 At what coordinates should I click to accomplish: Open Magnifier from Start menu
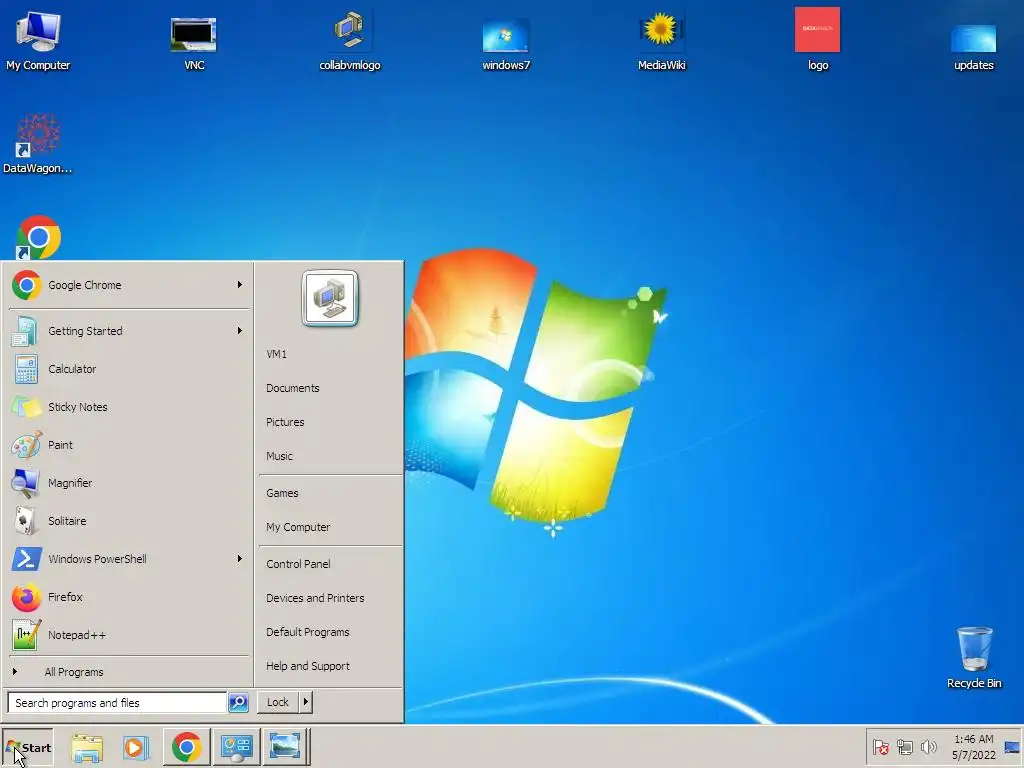click(128, 483)
